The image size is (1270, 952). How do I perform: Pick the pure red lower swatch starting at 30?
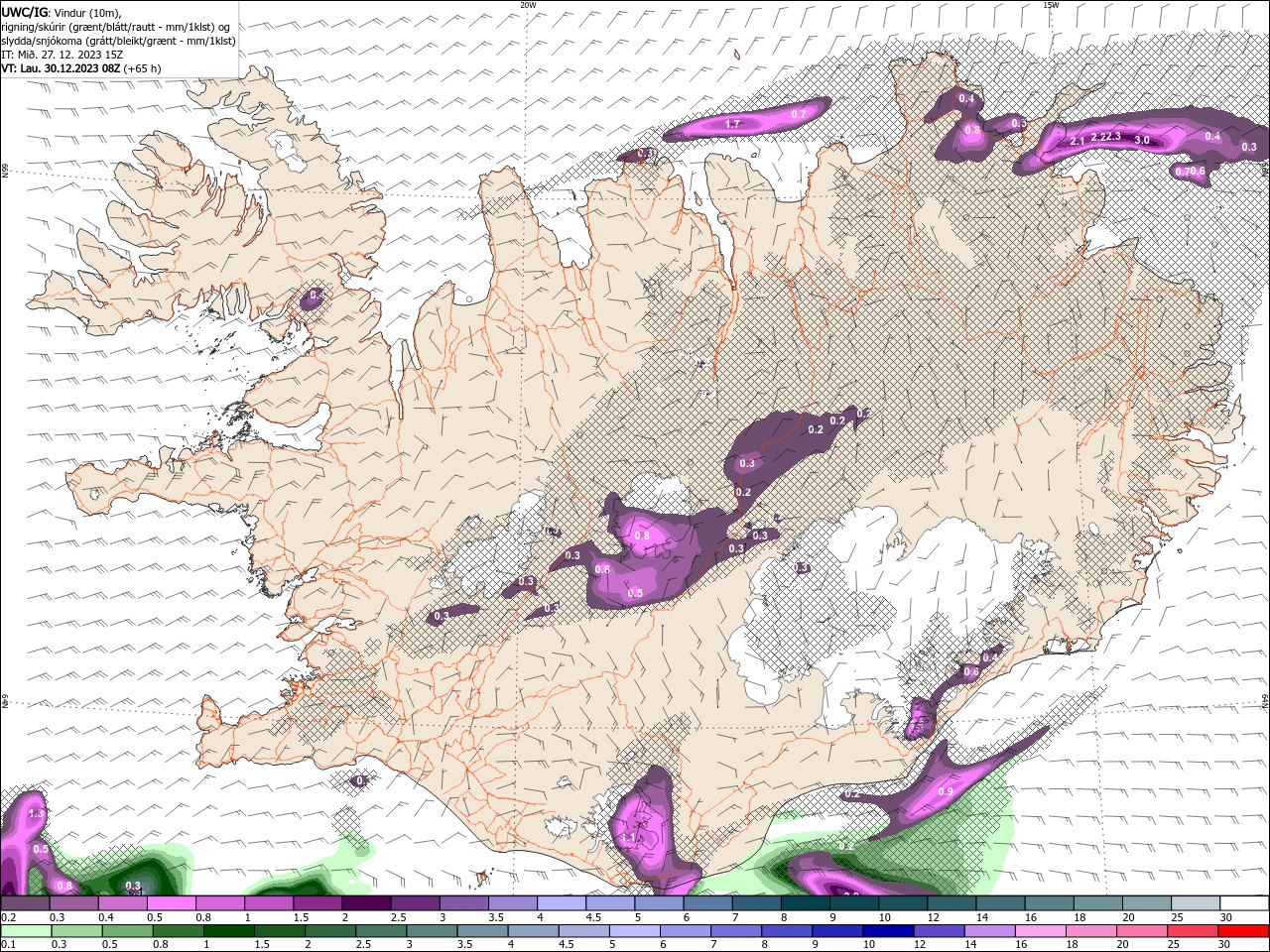[1243, 931]
